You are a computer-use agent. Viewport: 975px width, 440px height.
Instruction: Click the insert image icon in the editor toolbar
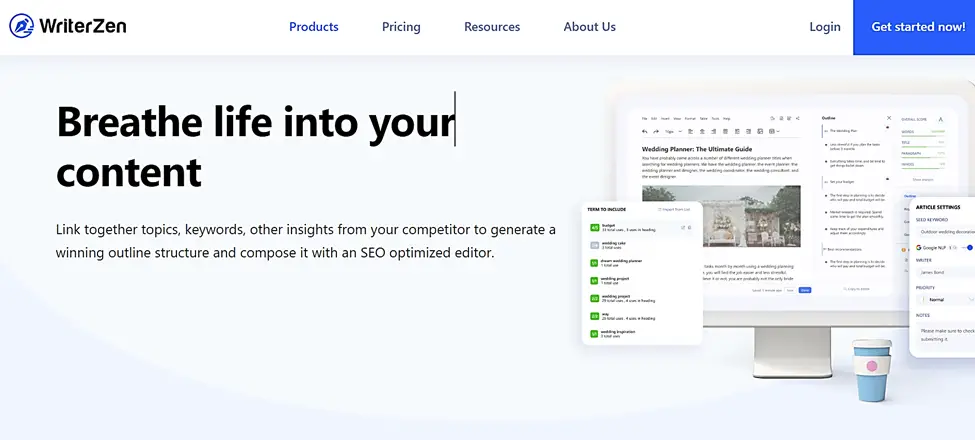[x=760, y=132]
